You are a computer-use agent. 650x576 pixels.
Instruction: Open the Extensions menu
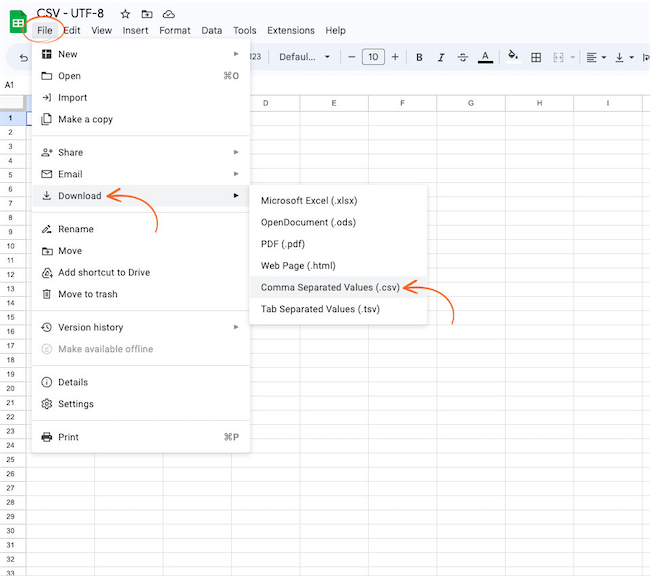coord(291,30)
